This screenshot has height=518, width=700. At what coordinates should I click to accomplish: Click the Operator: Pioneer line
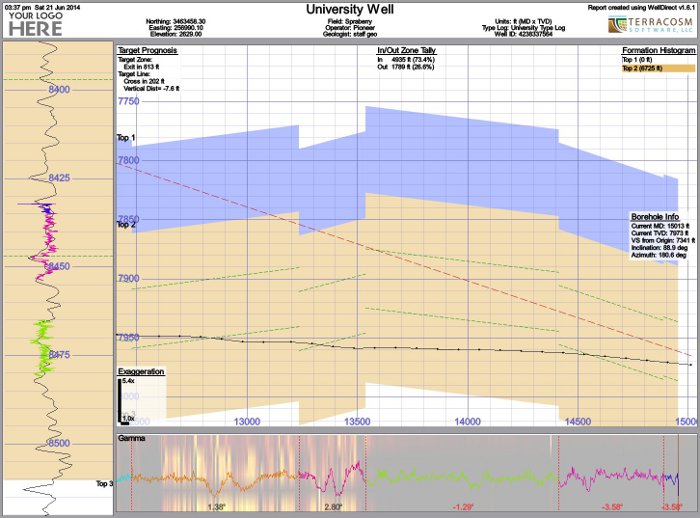tap(350, 28)
